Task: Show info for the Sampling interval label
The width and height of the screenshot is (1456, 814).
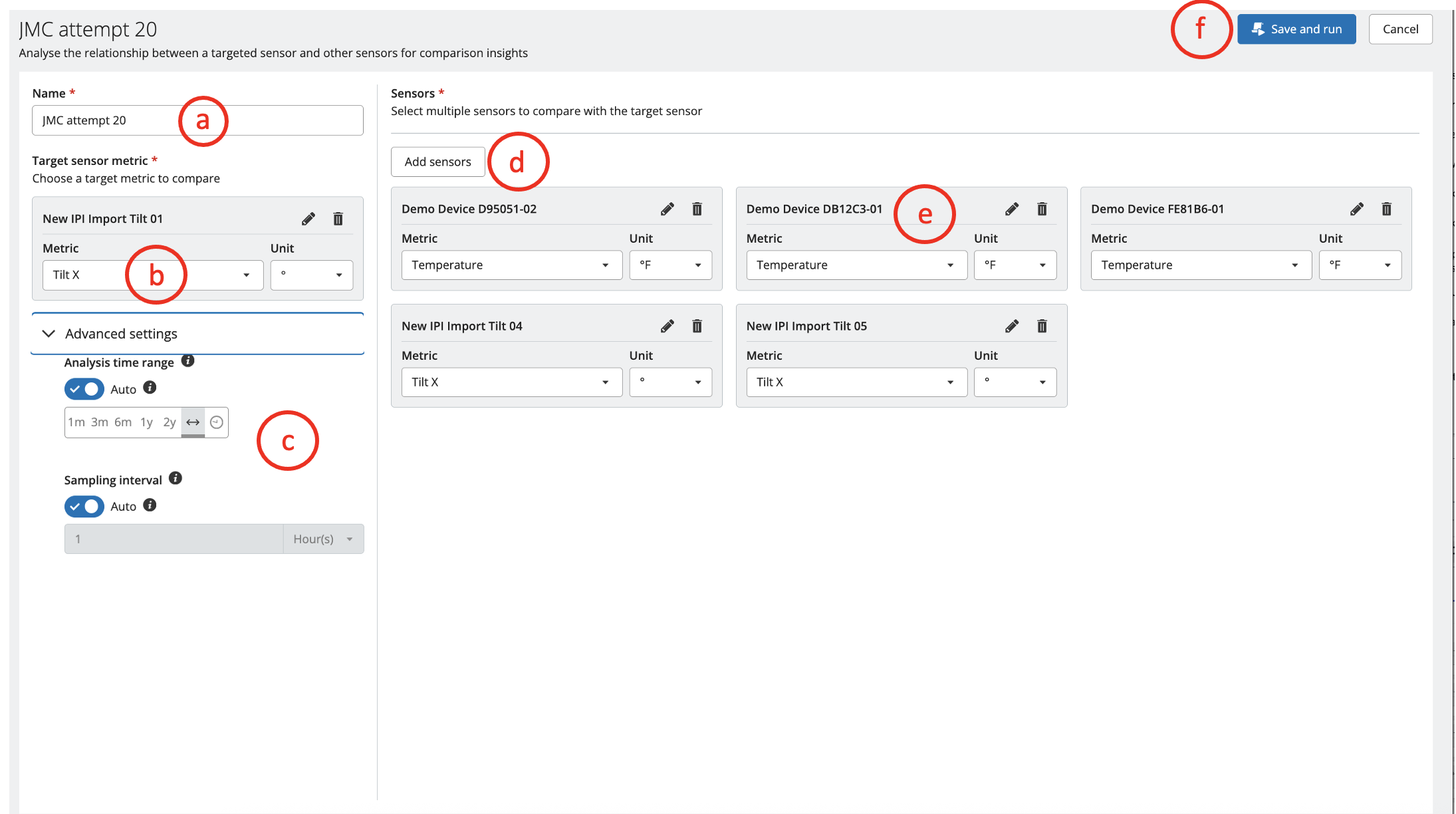Action: tap(176, 478)
